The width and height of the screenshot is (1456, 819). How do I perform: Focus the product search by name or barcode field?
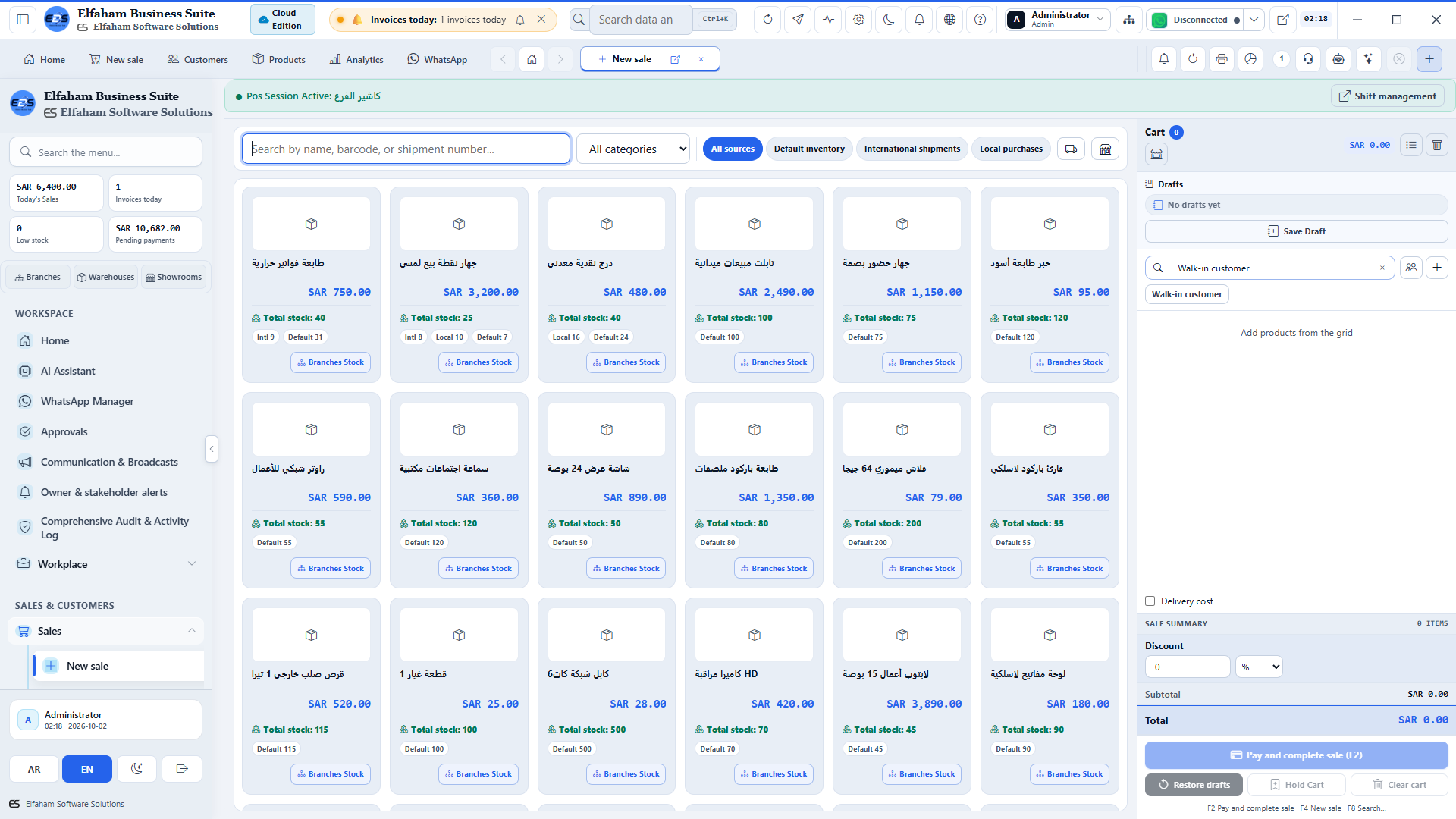pos(406,149)
